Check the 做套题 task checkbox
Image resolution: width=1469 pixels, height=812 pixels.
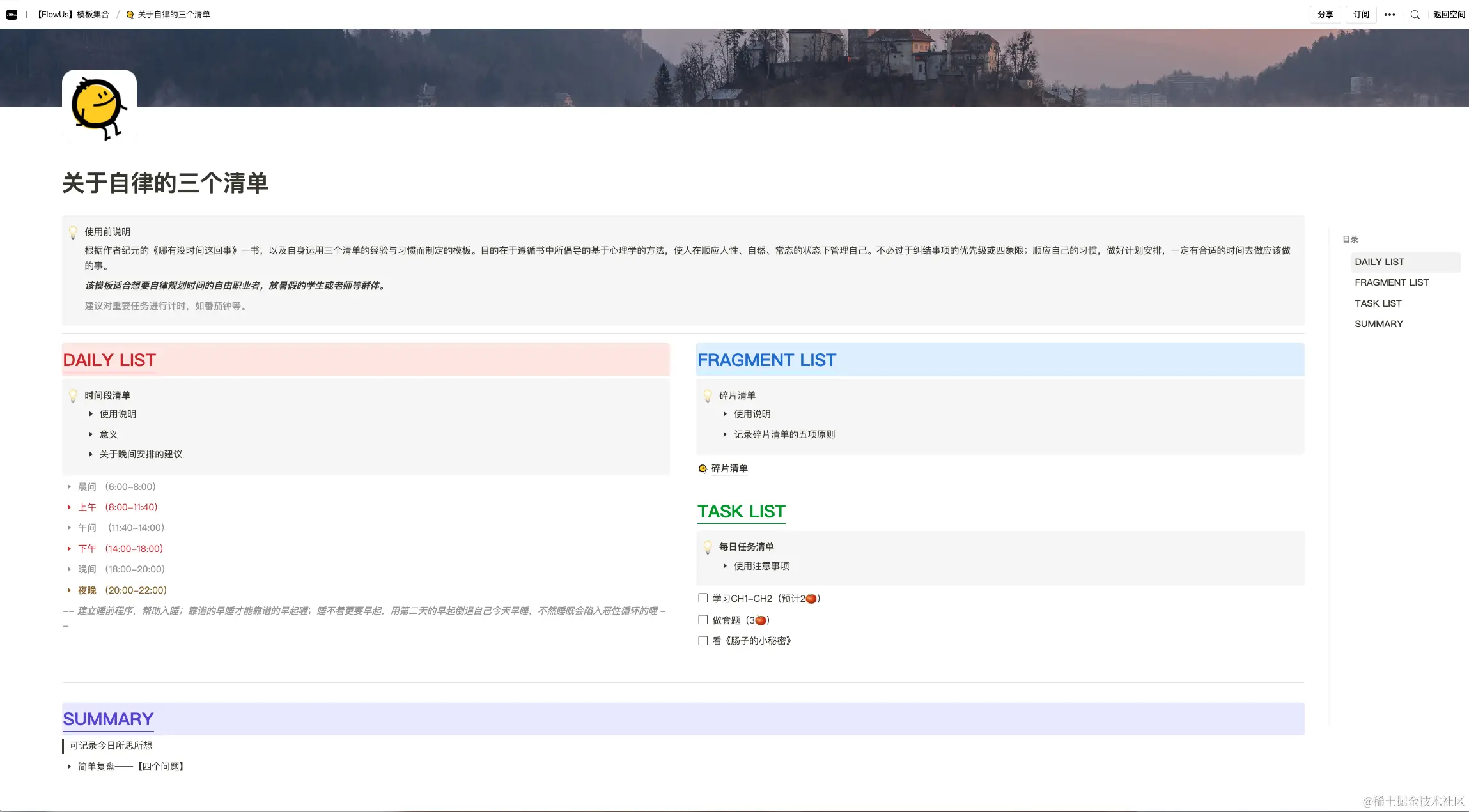click(703, 620)
